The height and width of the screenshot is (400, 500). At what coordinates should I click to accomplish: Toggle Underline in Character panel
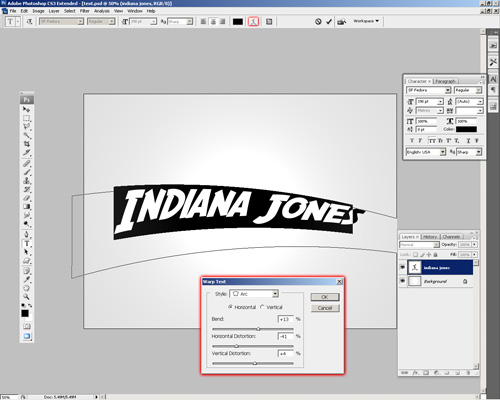point(468,141)
